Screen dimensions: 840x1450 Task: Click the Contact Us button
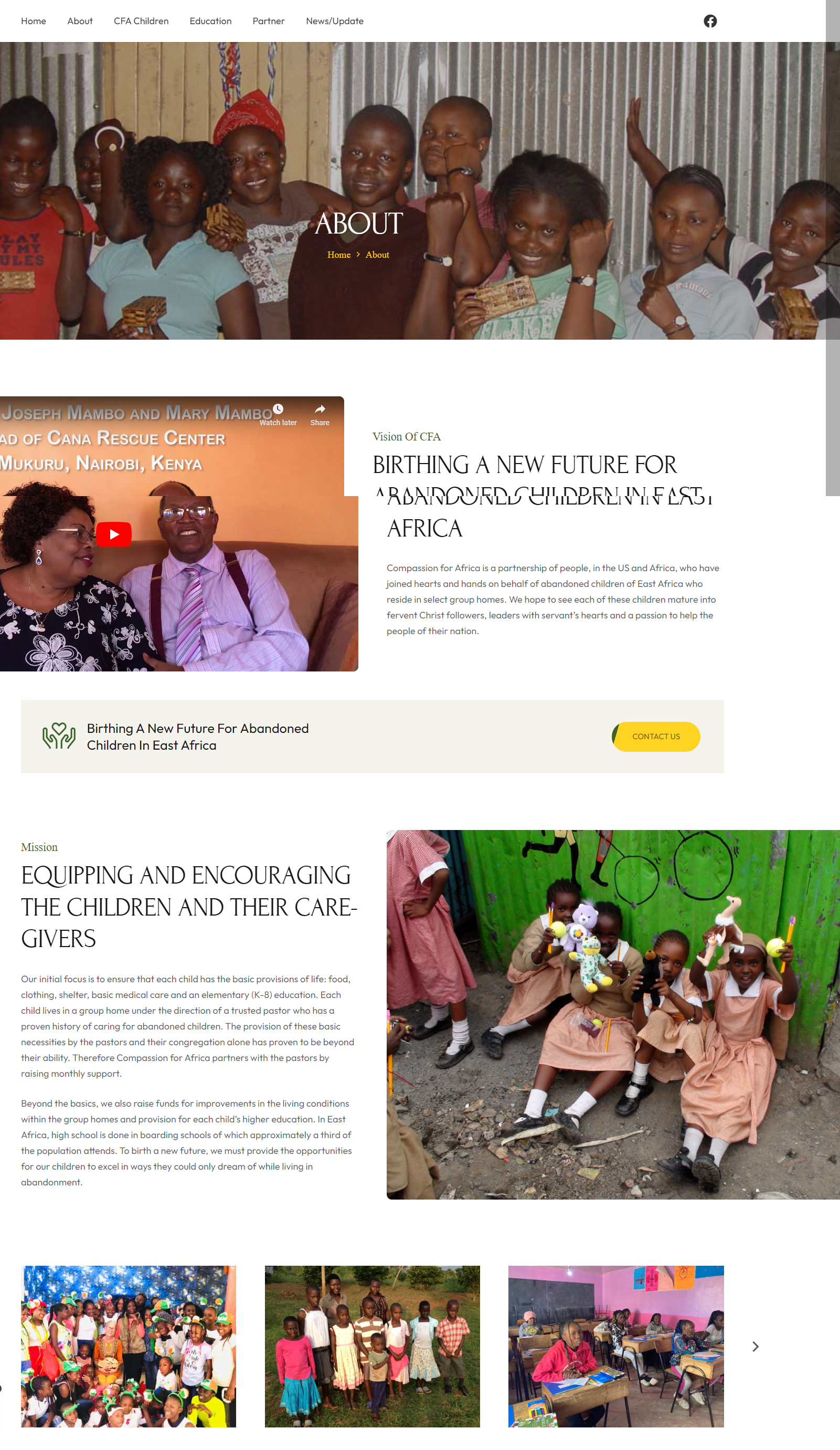tap(656, 737)
